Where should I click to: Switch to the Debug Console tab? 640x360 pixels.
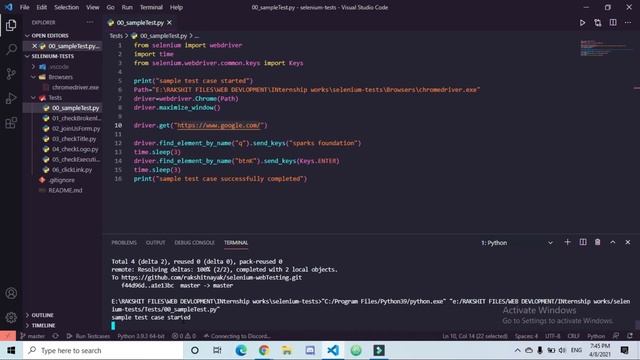pyautogui.click(x=194, y=242)
